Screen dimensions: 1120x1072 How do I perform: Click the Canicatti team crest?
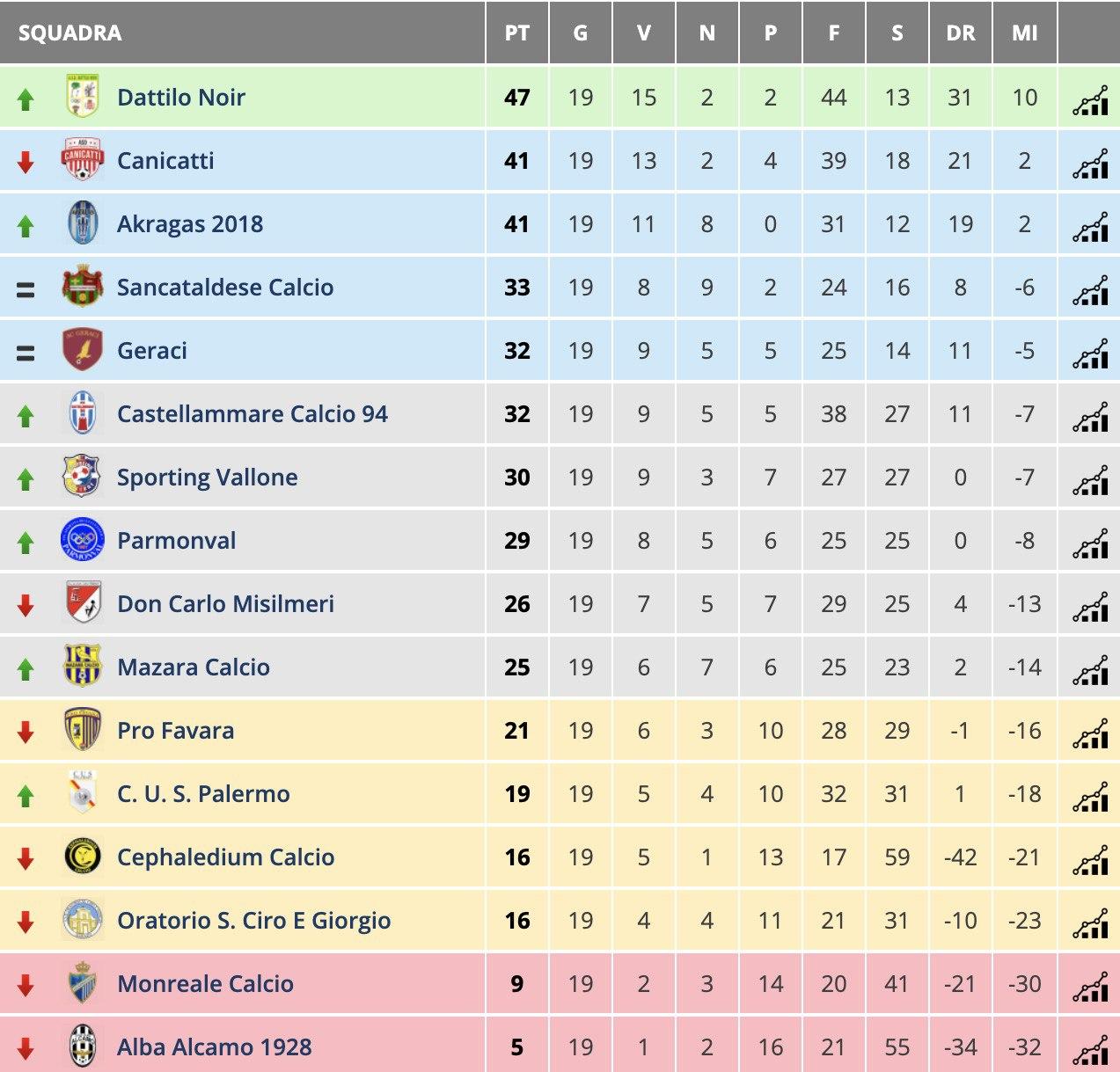[x=83, y=160]
